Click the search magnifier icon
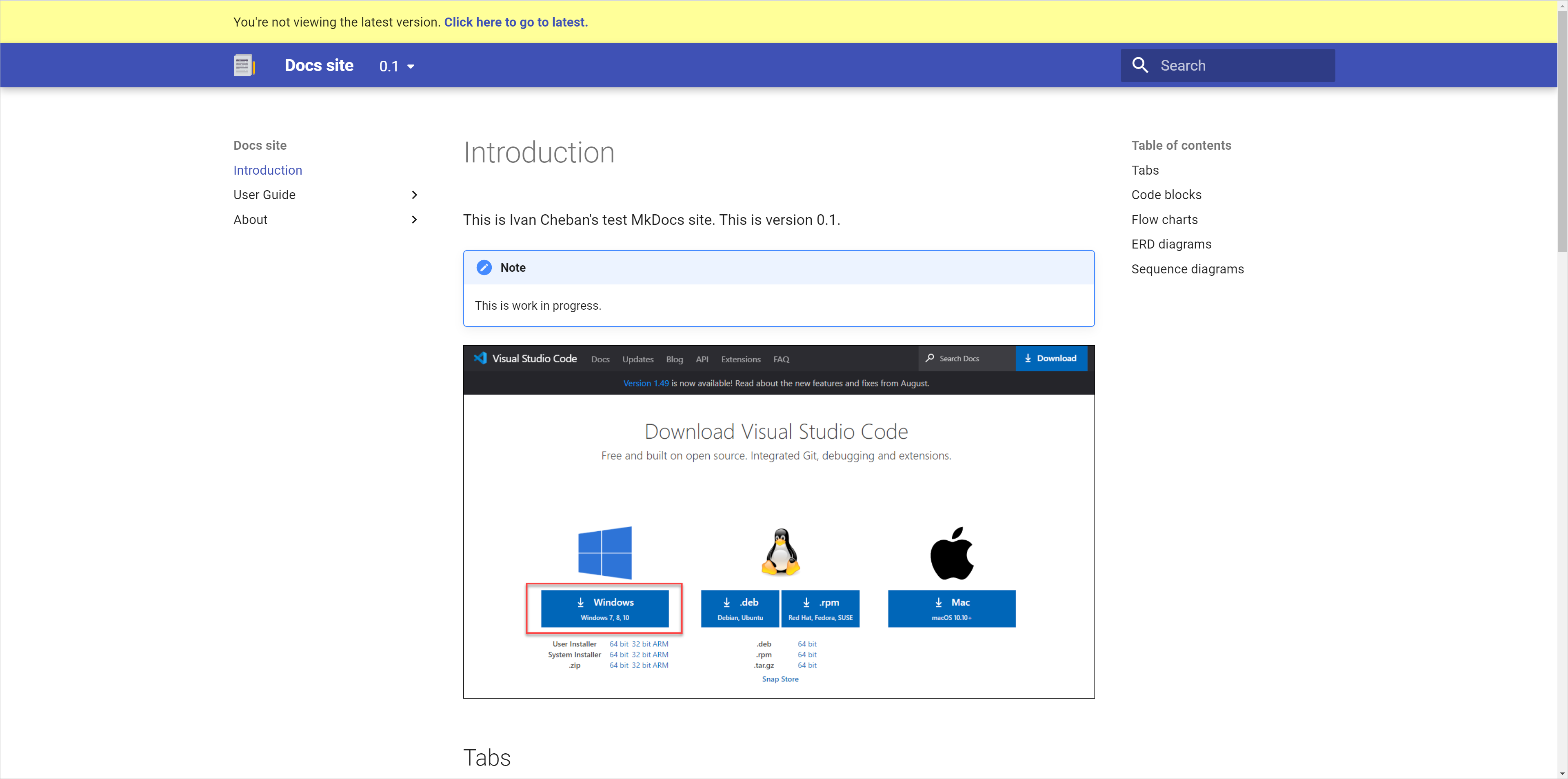Image resolution: width=1568 pixels, height=779 pixels. pyautogui.click(x=1139, y=65)
